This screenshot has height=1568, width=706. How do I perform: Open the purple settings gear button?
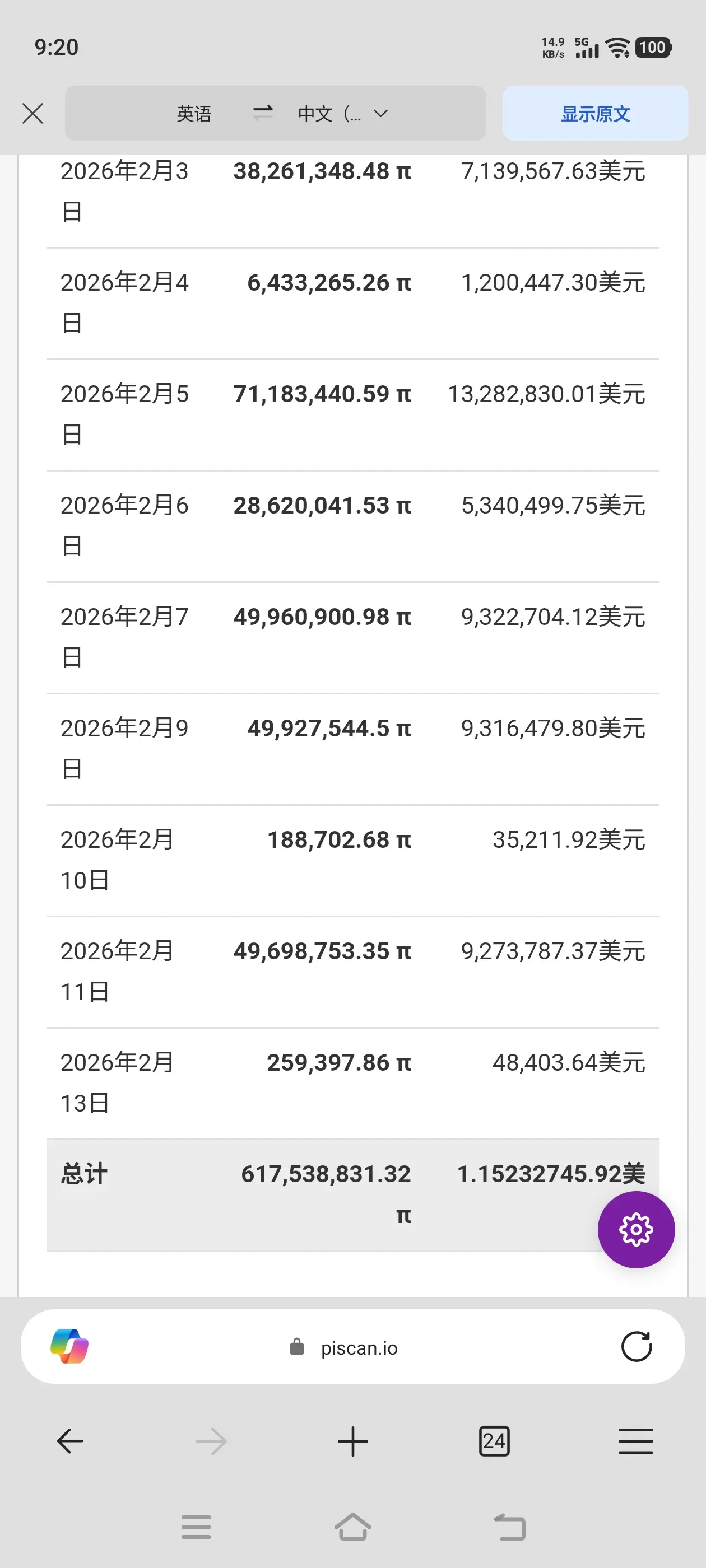click(636, 1230)
